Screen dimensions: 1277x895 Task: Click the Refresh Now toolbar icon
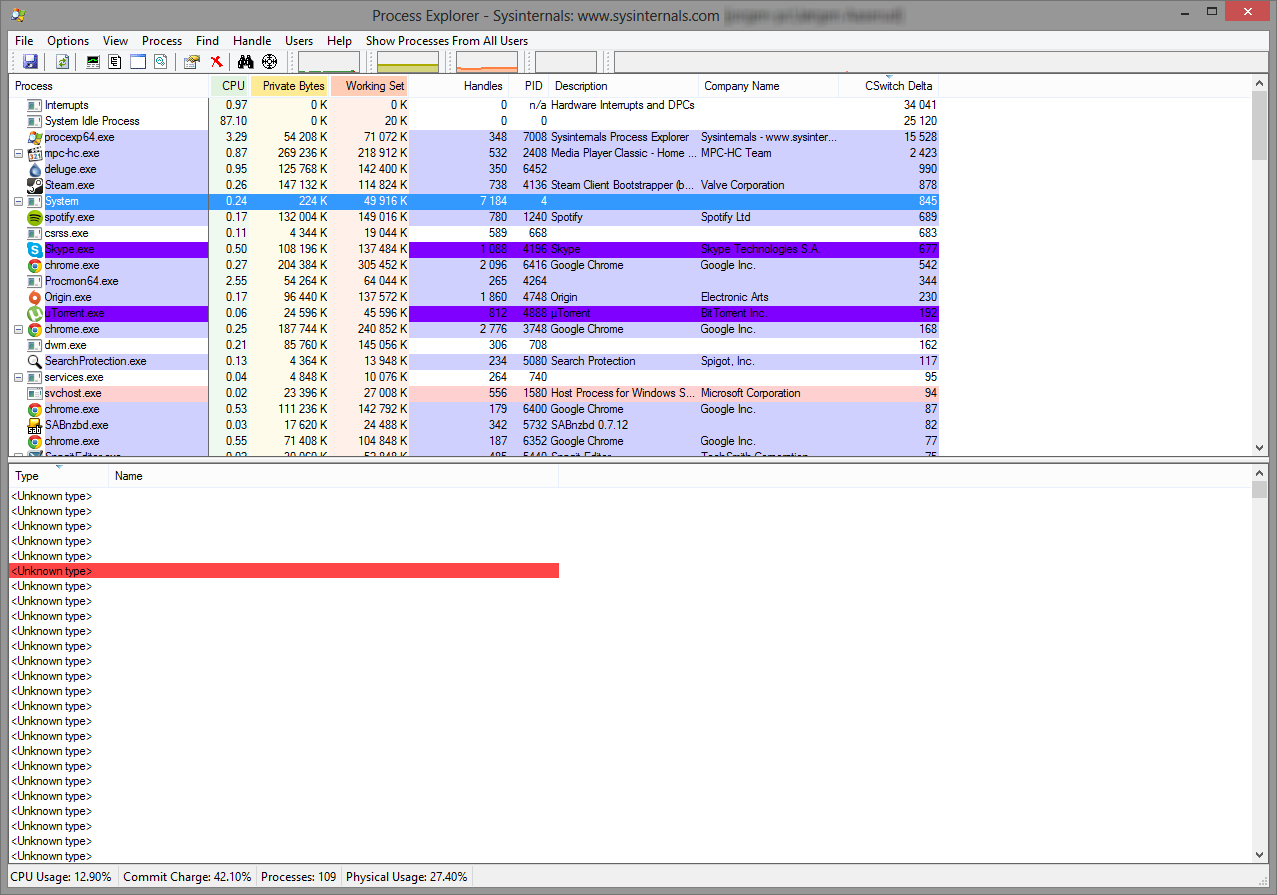62,62
